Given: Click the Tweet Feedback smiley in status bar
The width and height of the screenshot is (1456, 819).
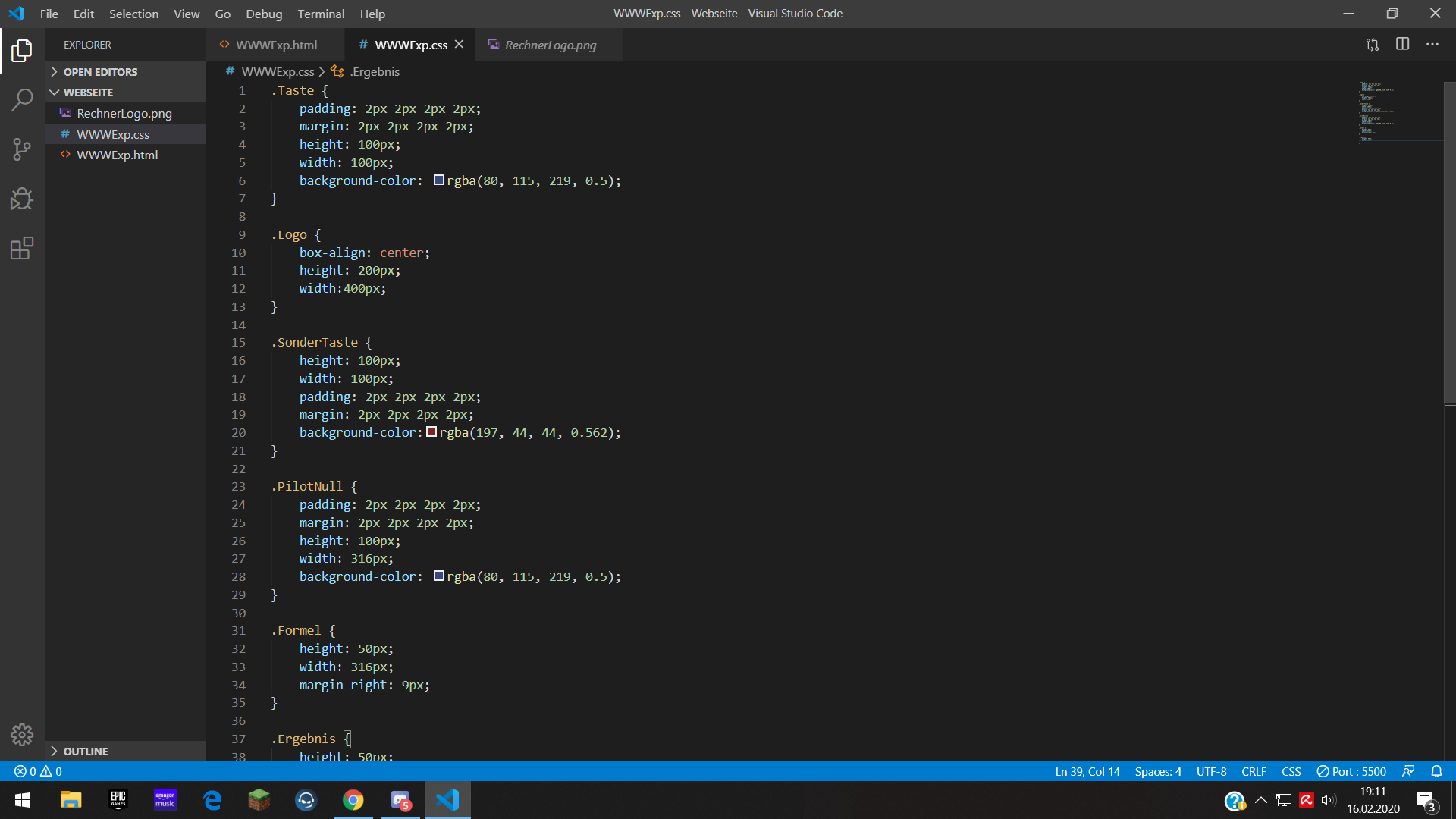Looking at the screenshot, I should pos(1409,771).
